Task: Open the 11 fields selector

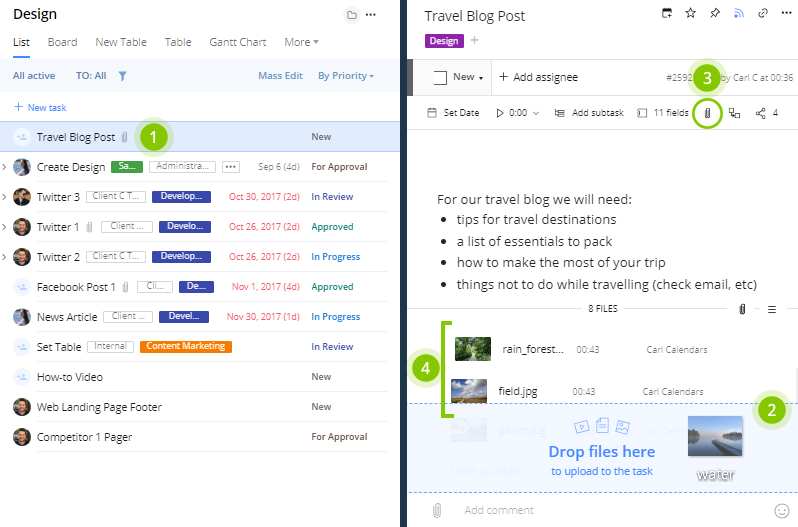Action: (x=663, y=113)
